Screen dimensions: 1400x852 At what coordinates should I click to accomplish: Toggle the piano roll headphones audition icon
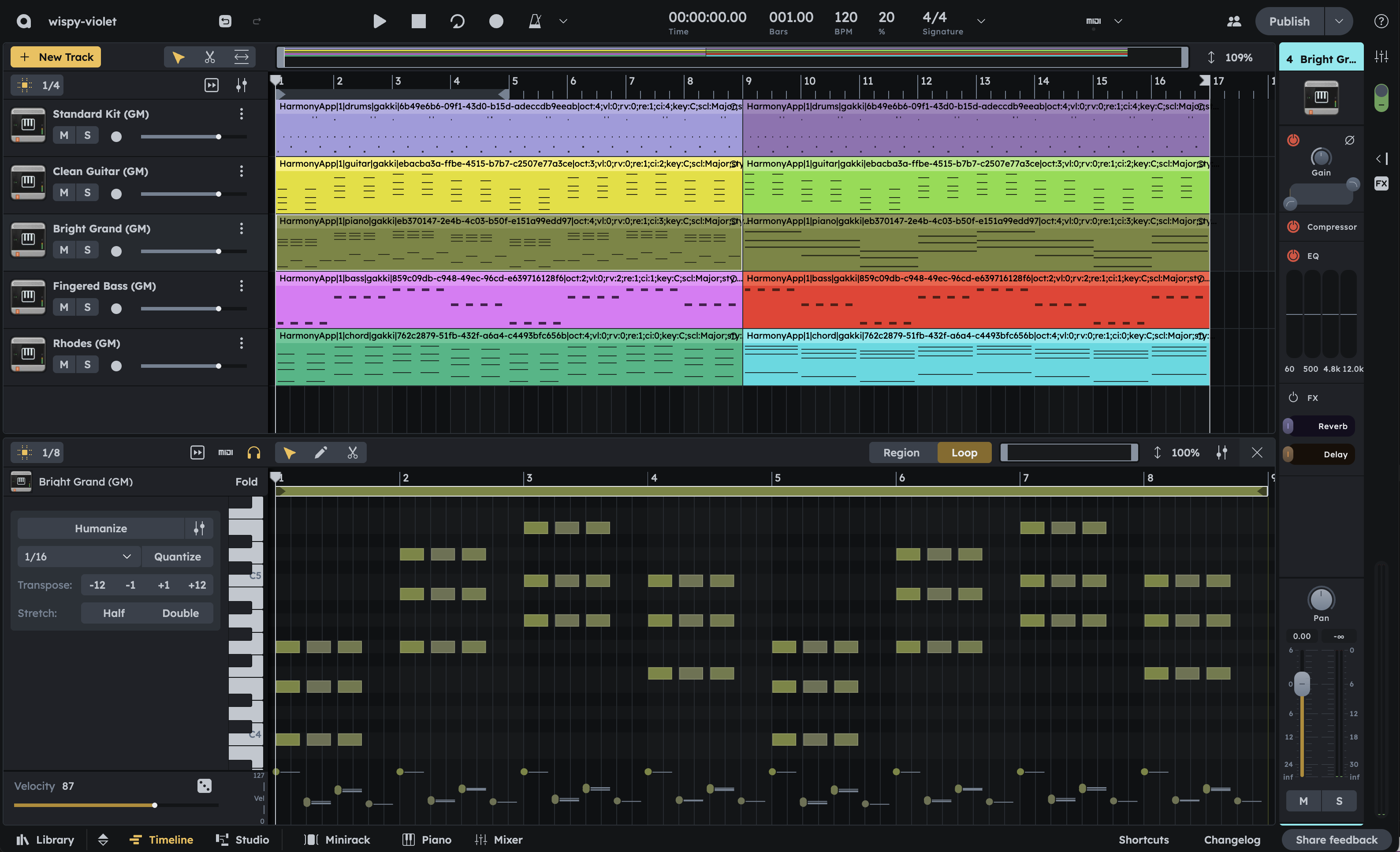coord(254,453)
